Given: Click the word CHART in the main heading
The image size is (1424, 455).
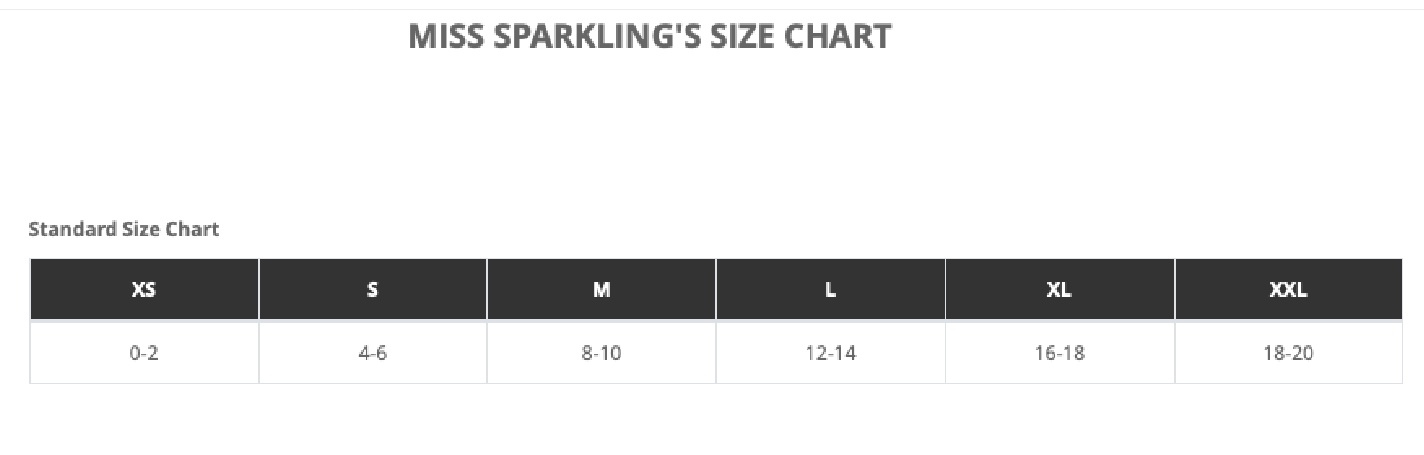Looking at the screenshot, I should (838, 37).
